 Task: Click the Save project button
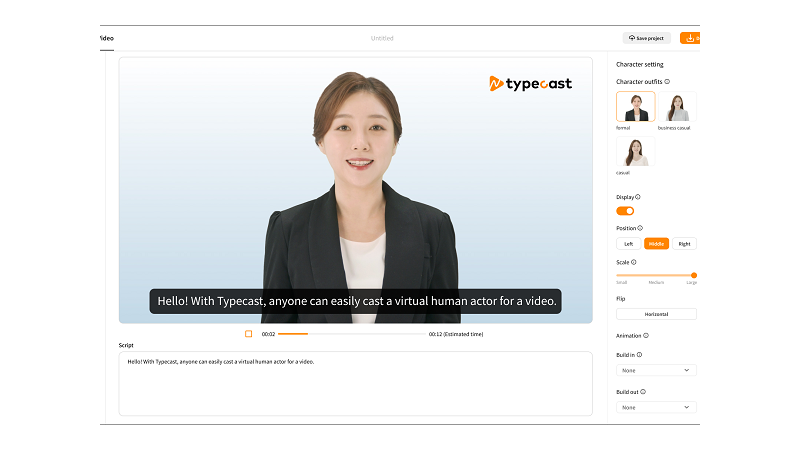(646, 38)
